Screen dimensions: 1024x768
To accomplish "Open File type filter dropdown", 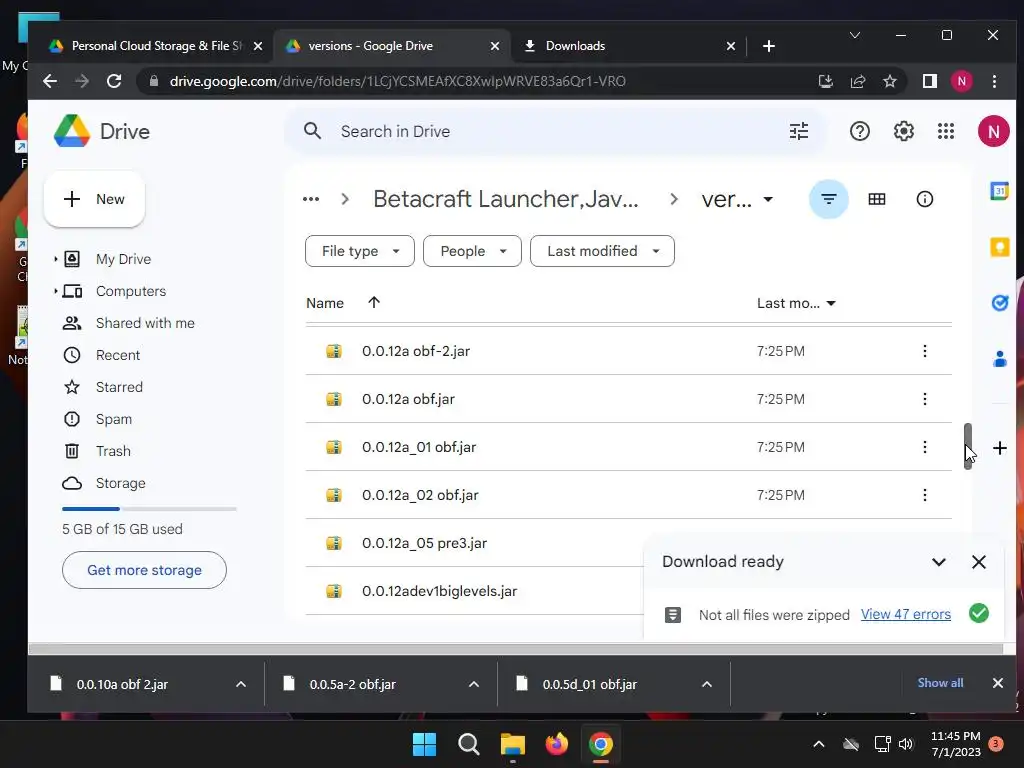I will click(360, 251).
